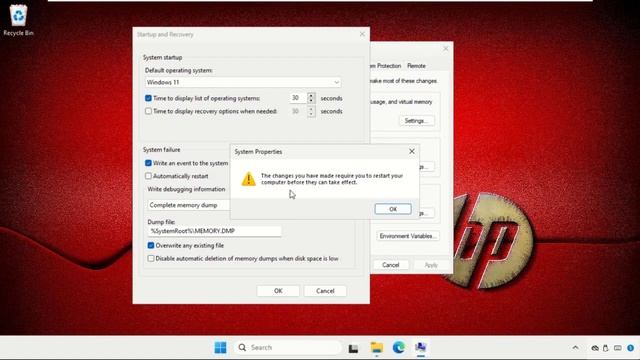Viewport: 640px width, 360px height.
Task: Click Cancel in background System Properties
Action: pos(391,265)
